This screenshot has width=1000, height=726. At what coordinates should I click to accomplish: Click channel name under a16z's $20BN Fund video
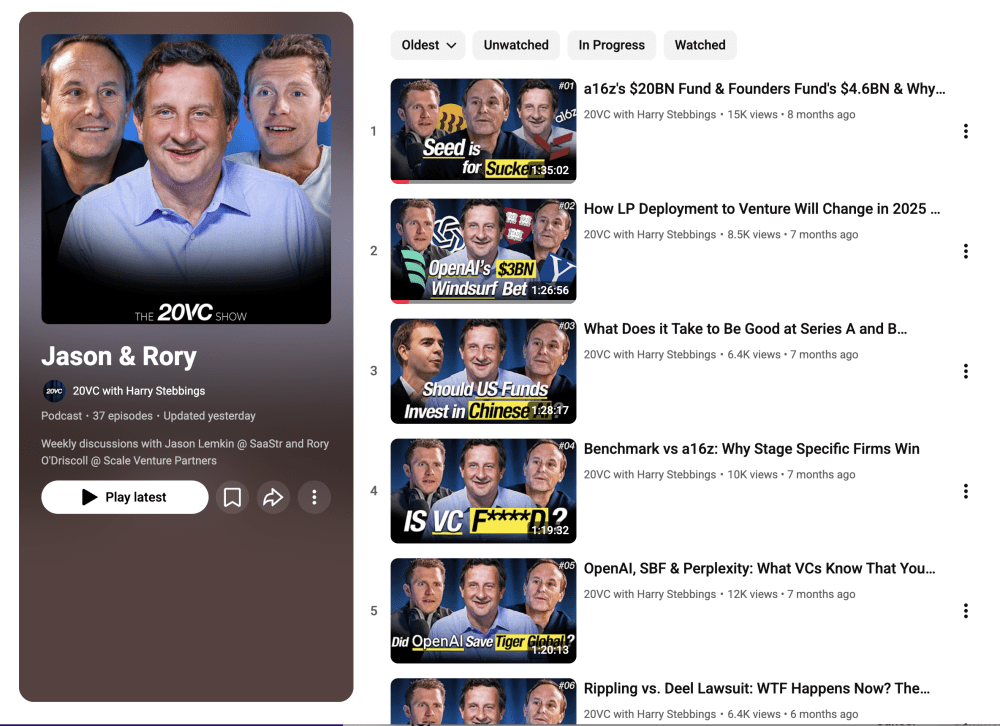650,115
